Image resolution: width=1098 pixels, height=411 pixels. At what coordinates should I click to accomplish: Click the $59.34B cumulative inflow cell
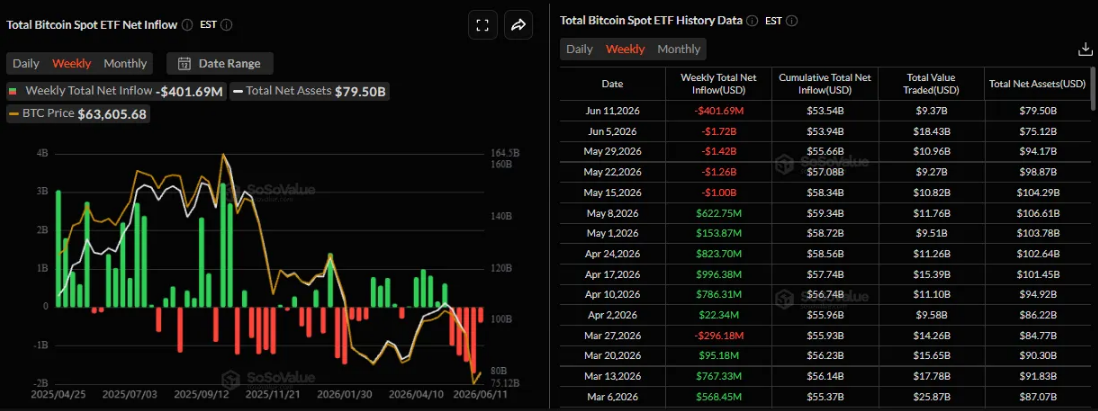(x=825, y=213)
